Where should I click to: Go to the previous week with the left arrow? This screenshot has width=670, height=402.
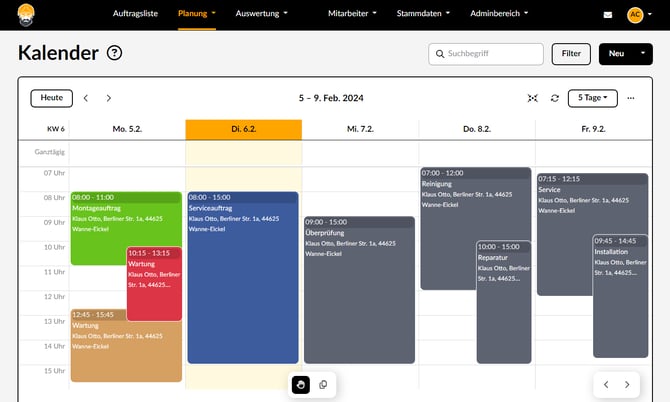(x=86, y=98)
